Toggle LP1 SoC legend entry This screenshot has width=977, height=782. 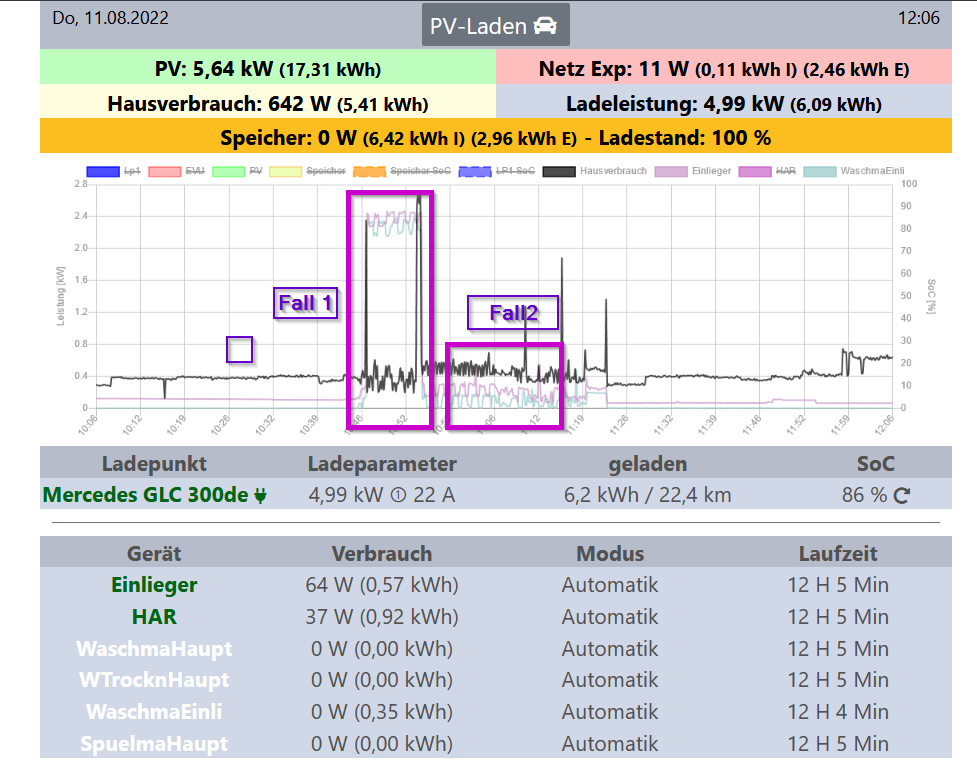click(475, 171)
